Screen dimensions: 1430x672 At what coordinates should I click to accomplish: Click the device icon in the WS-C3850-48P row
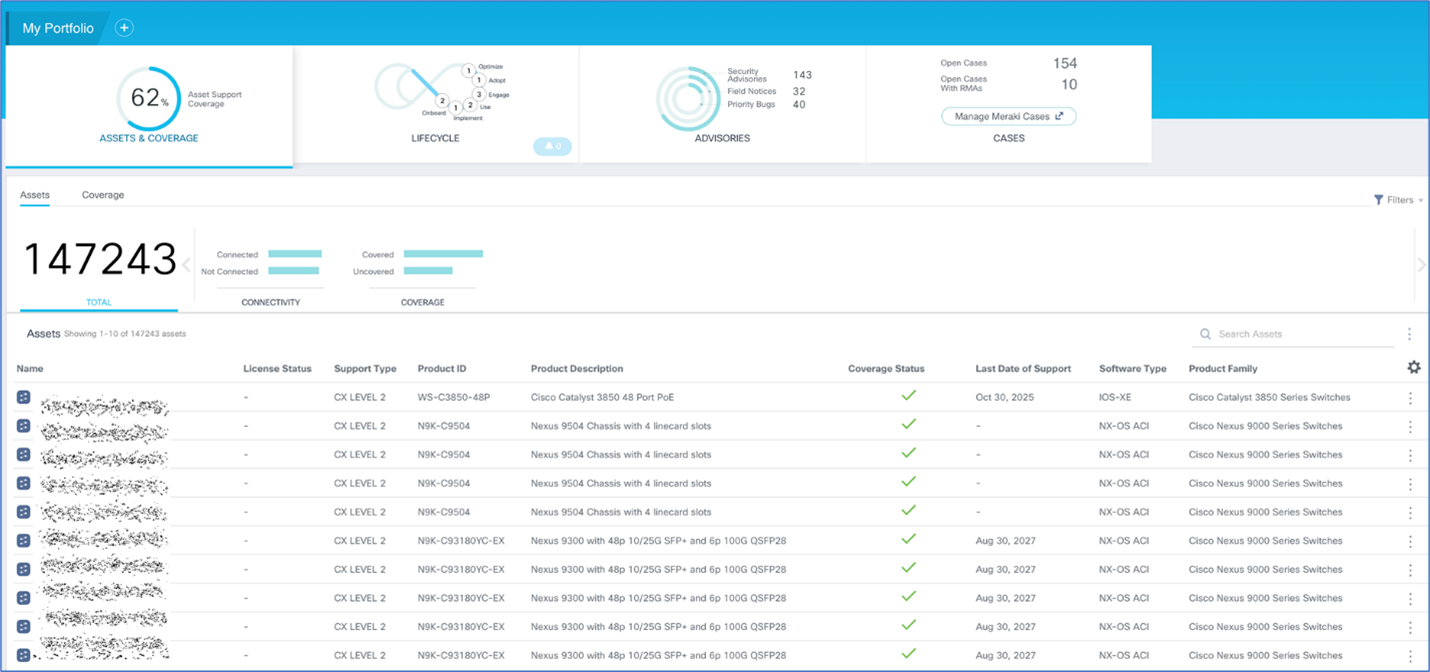coord(24,397)
